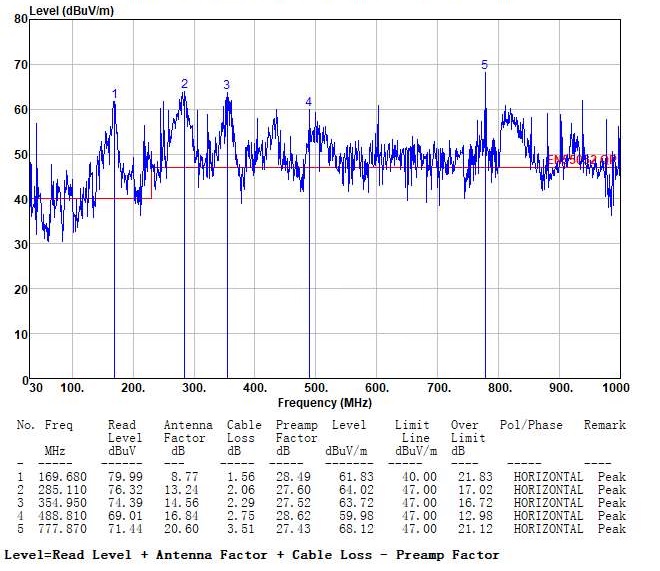Click the read level value 69.01
The height and width of the screenshot is (571, 660).
point(125,516)
